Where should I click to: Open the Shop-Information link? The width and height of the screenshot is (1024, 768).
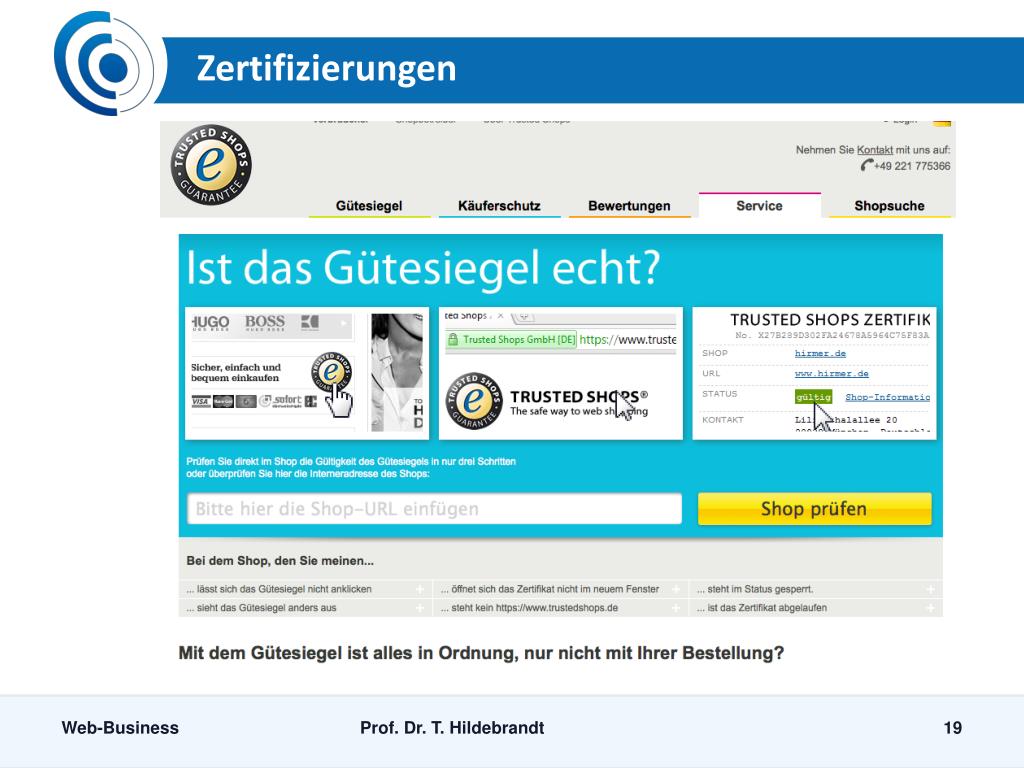coord(888,397)
